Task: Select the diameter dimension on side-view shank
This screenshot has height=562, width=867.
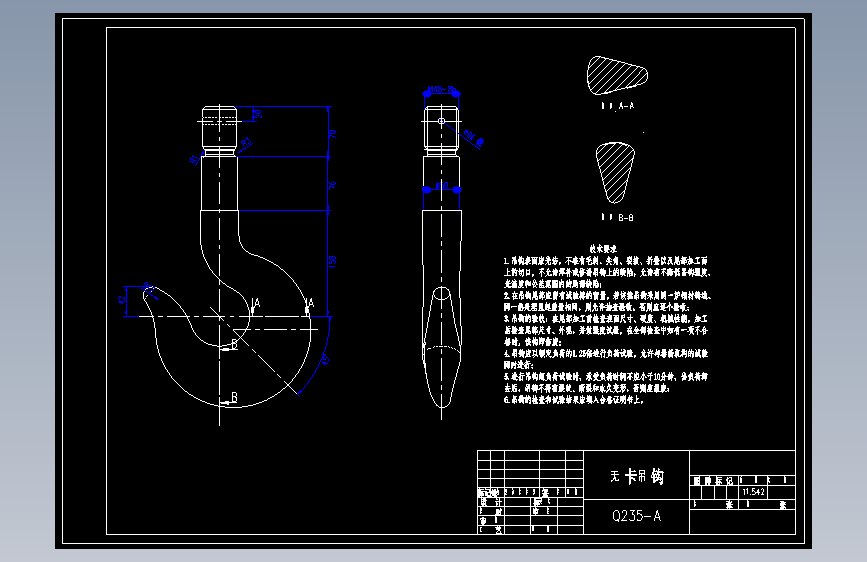Action: point(442,186)
